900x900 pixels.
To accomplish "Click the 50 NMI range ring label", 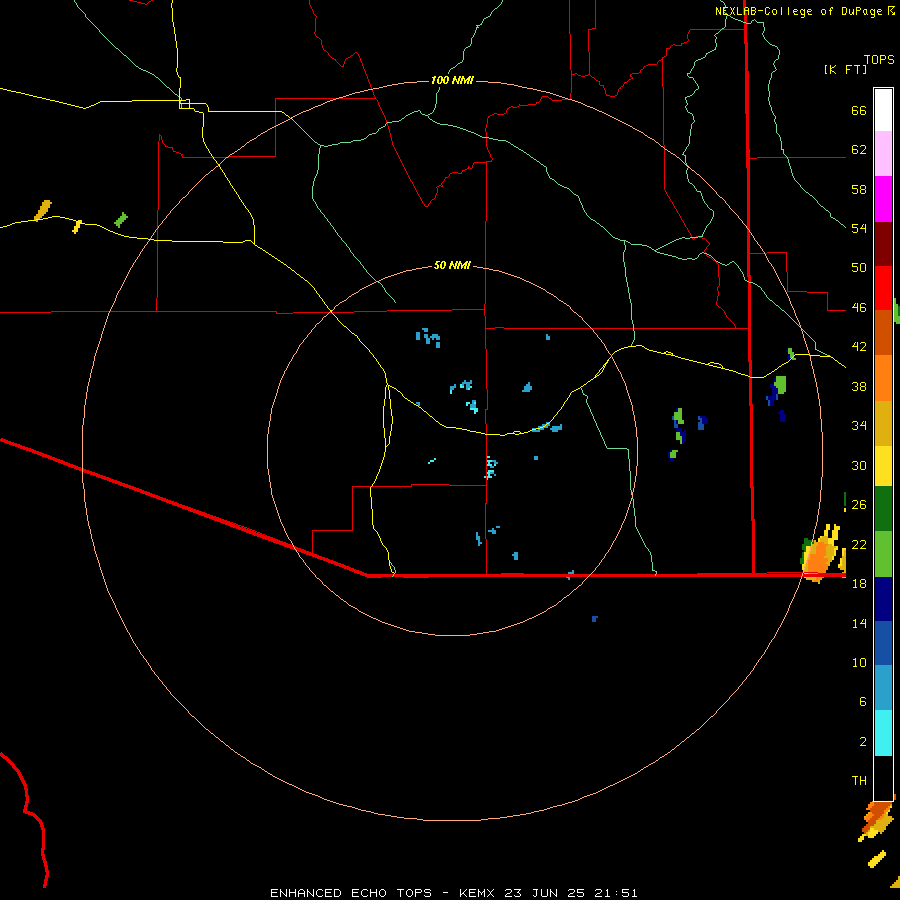I will (x=452, y=265).
